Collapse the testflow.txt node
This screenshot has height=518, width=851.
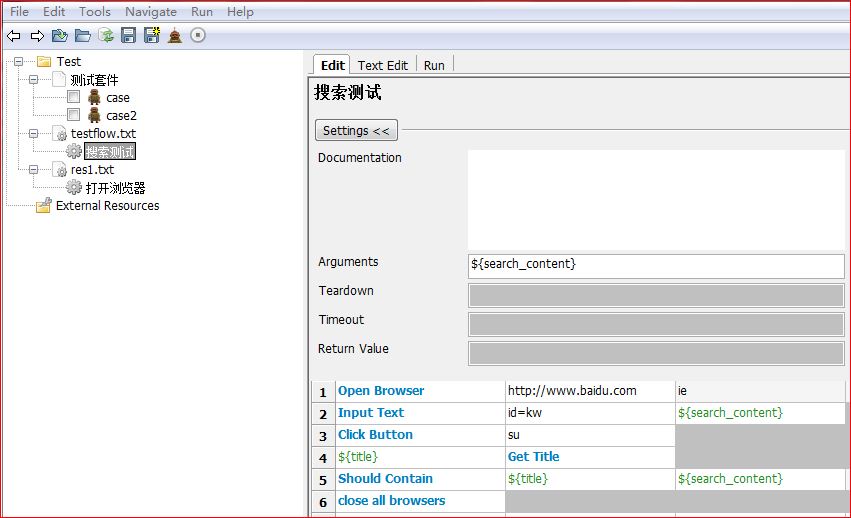[34, 134]
